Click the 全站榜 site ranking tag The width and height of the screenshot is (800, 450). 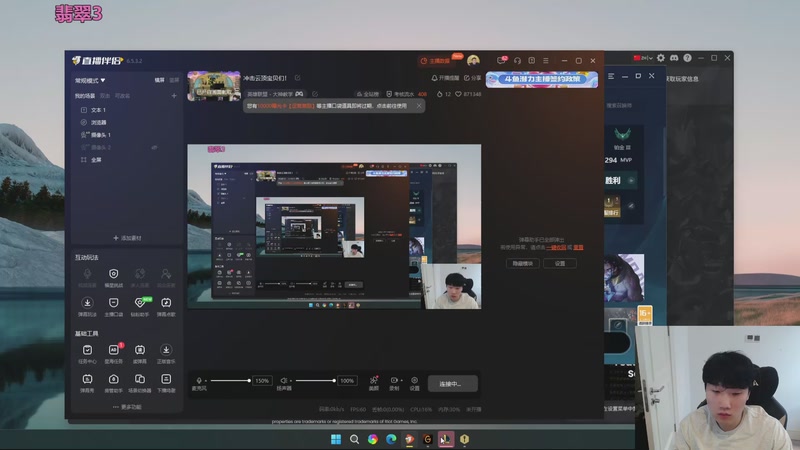[367, 94]
